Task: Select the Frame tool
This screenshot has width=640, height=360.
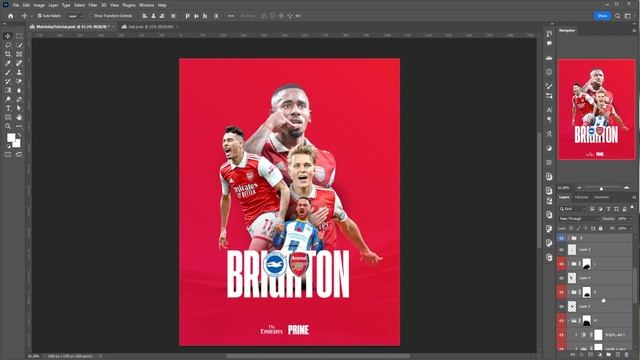Action: (19, 54)
